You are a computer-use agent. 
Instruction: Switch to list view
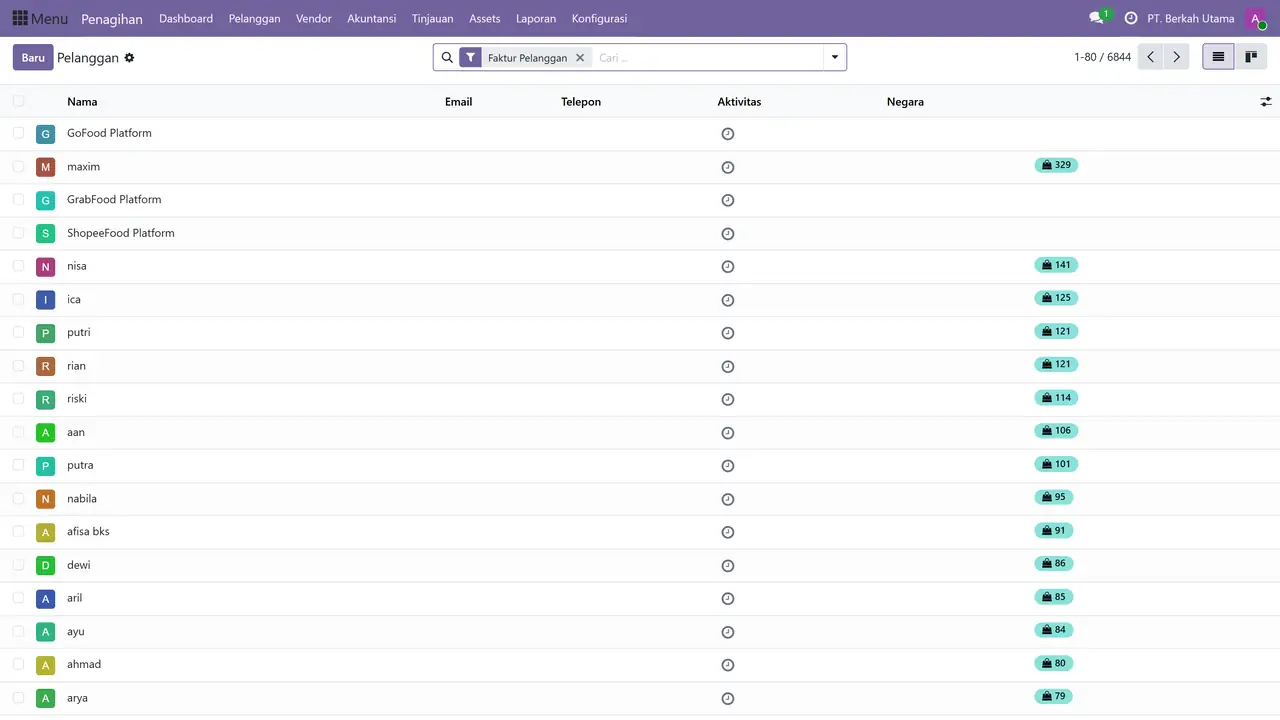(x=1218, y=57)
